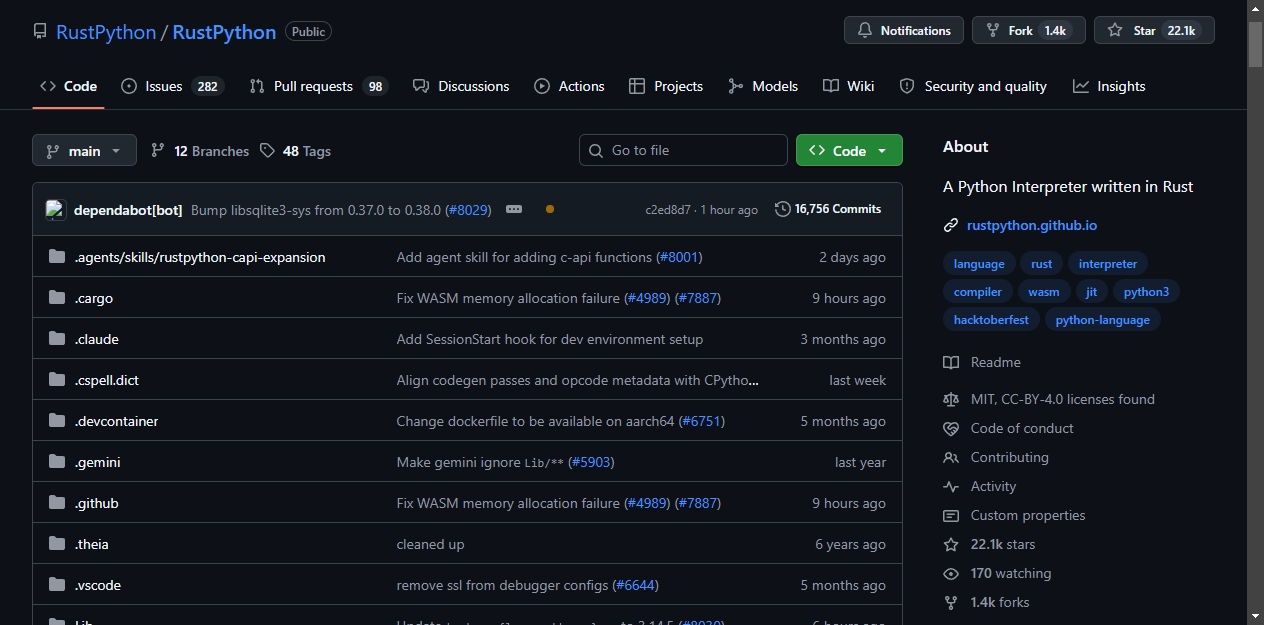
Task: Select the jit topic tag
Action: [x=1091, y=292]
